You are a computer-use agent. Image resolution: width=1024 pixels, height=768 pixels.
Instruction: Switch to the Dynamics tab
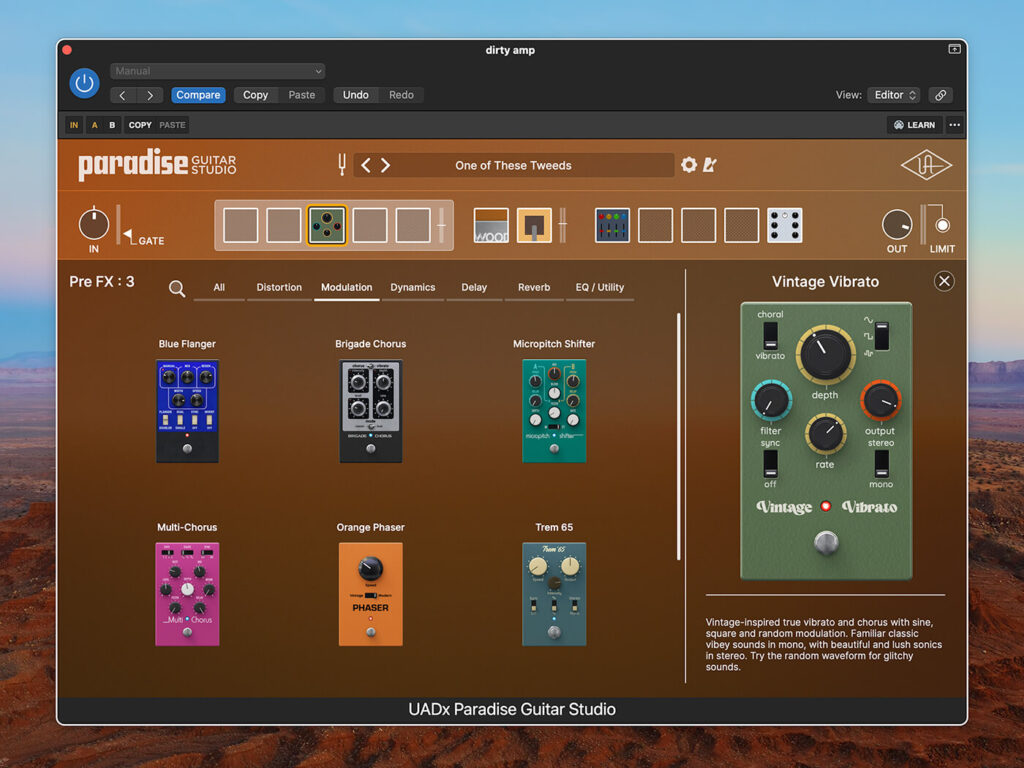point(413,287)
